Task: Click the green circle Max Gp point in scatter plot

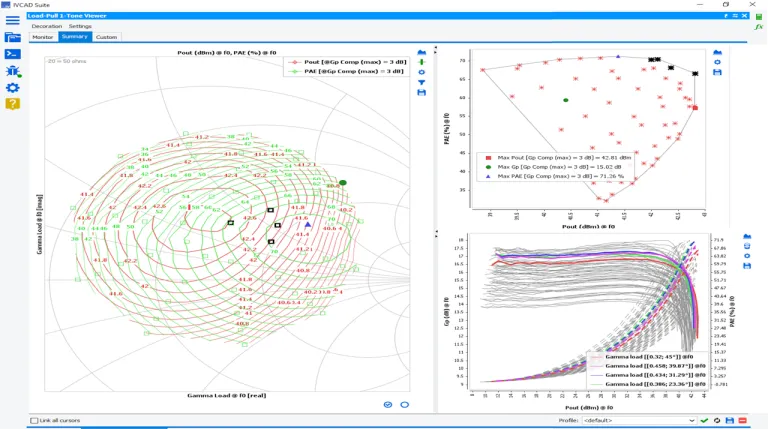Action: (x=566, y=100)
